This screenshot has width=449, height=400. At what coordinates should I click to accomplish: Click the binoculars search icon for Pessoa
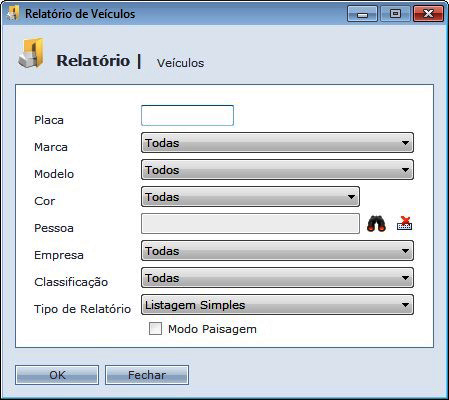point(376,224)
